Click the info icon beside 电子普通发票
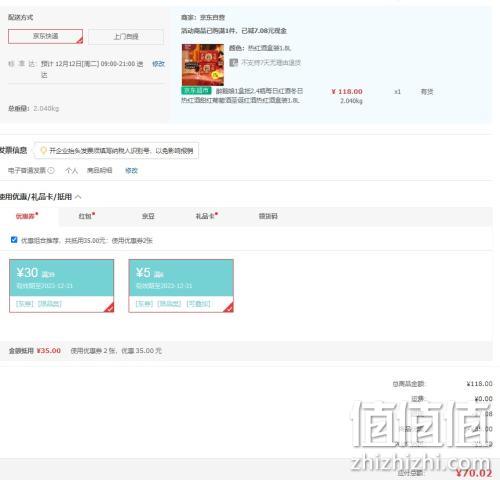 point(51,170)
